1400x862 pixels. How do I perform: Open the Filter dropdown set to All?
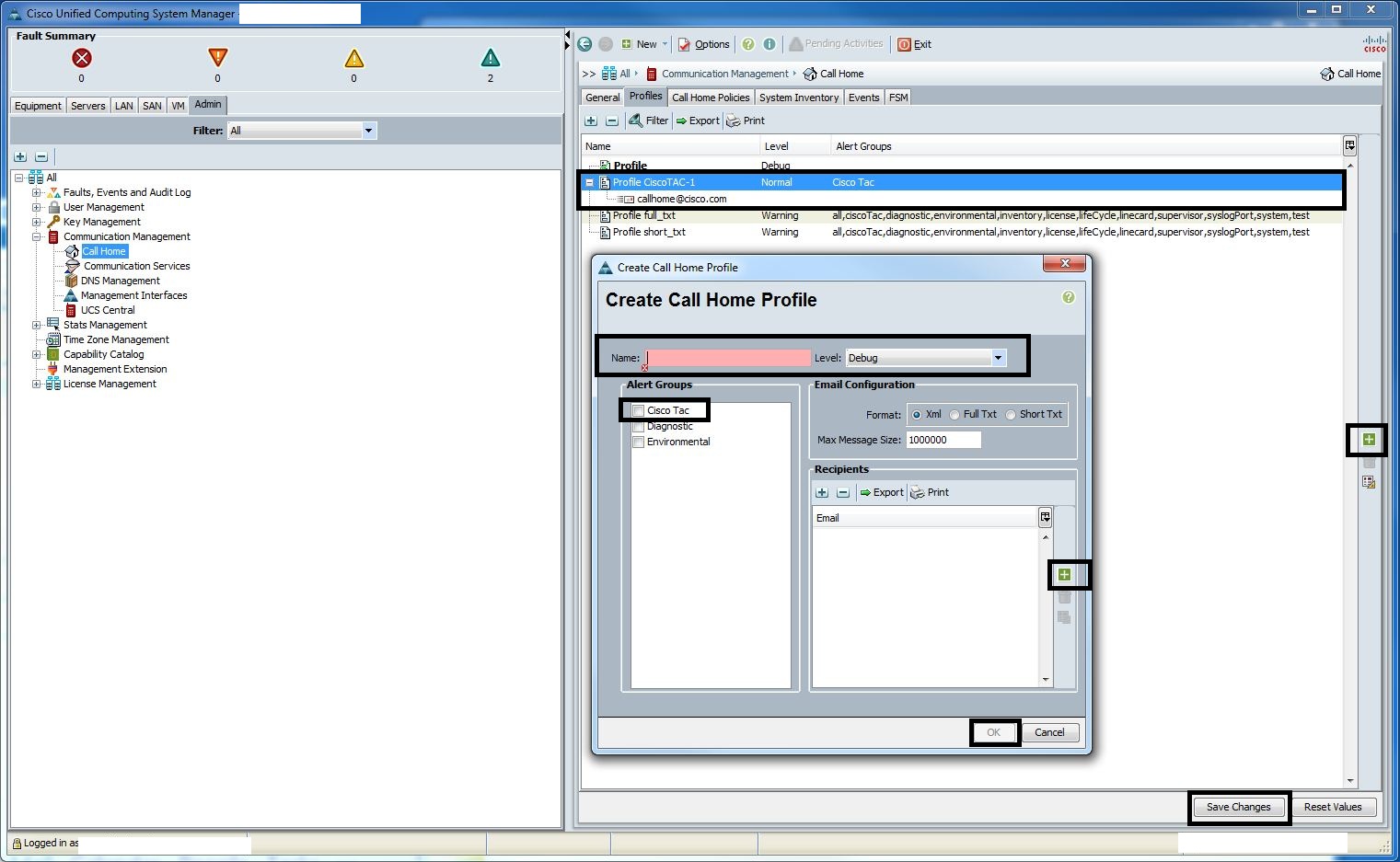click(368, 131)
